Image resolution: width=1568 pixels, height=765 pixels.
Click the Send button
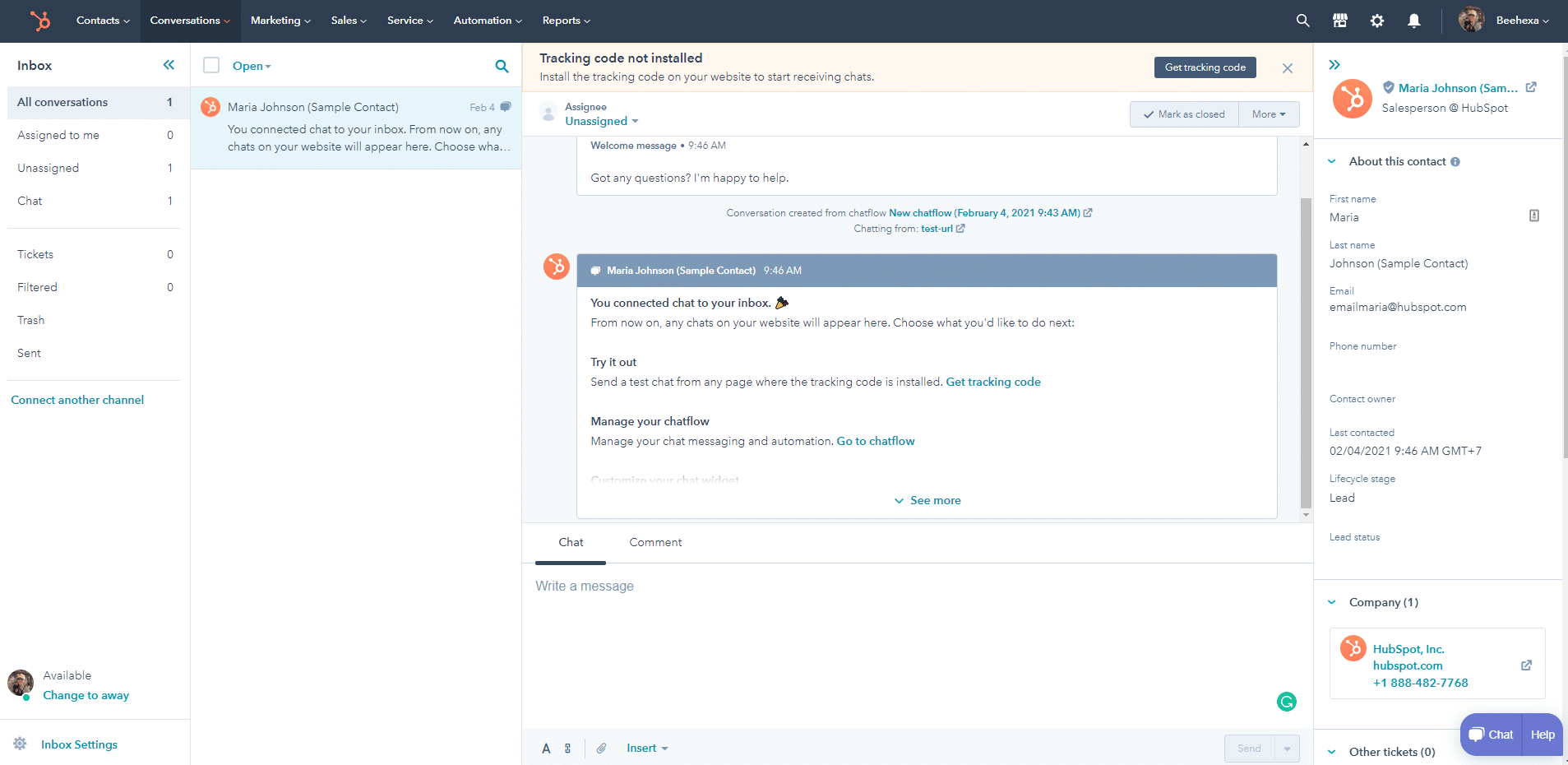tap(1249, 749)
